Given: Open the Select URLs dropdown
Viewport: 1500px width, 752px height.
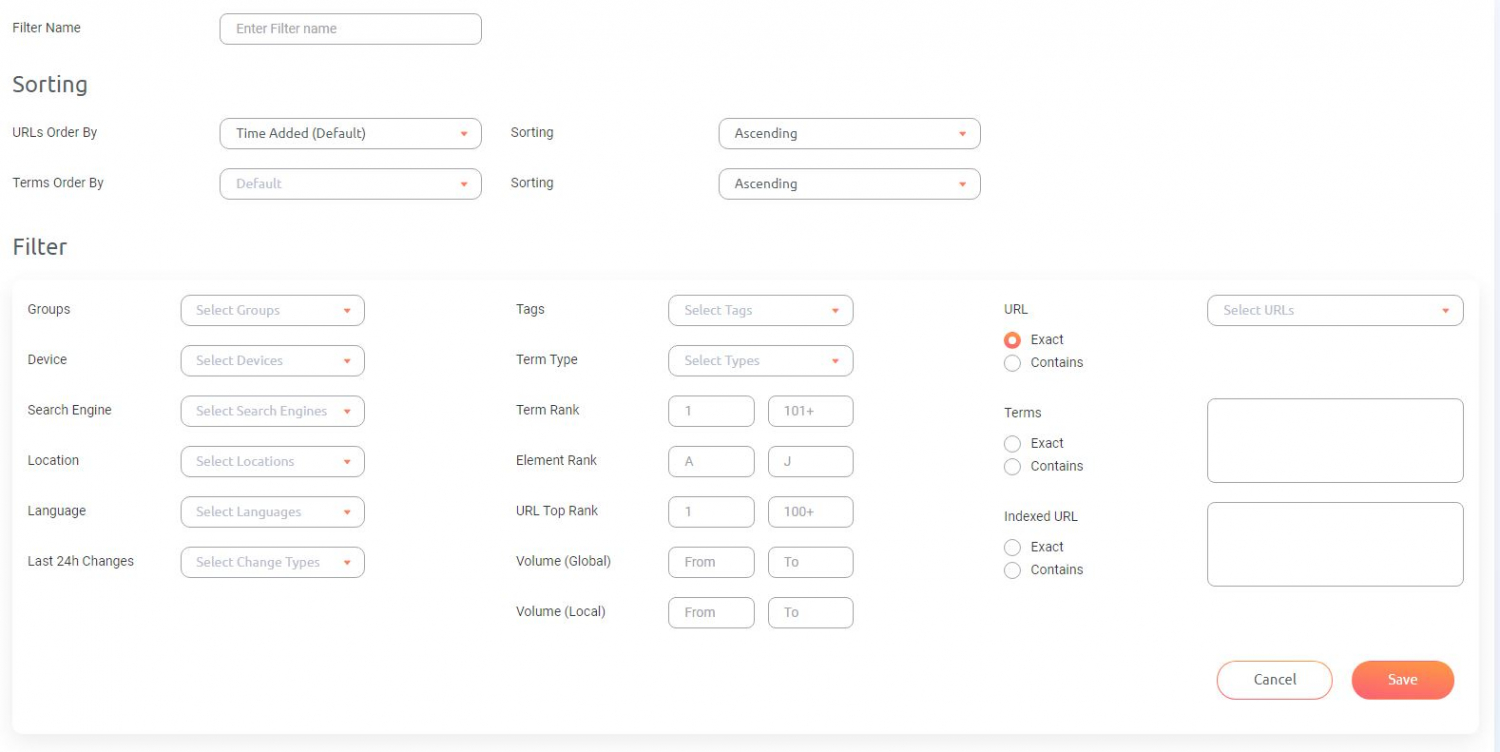Looking at the screenshot, I should (x=1334, y=310).
